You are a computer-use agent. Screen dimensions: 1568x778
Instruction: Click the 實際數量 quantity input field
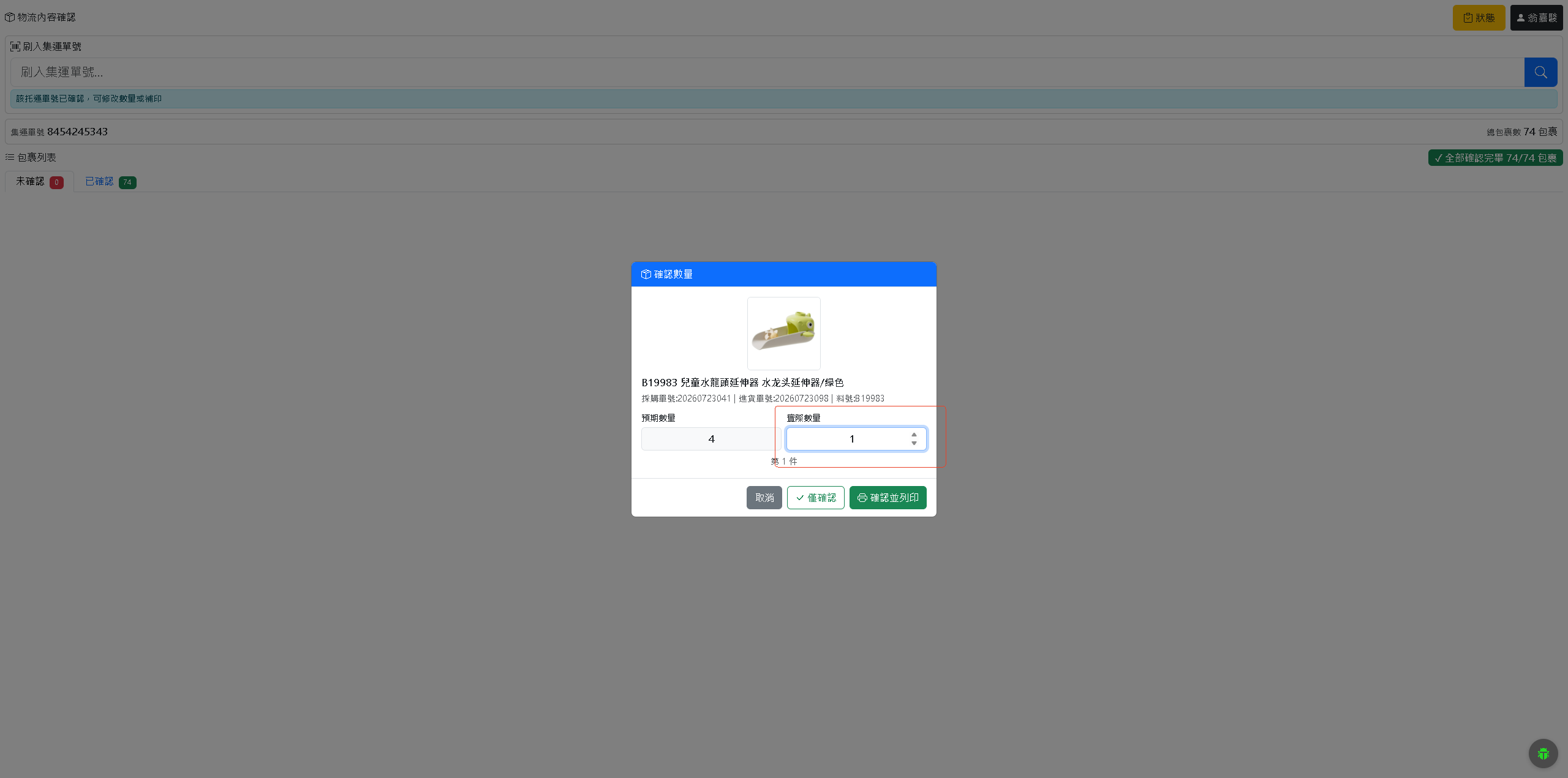click(856, 439)
